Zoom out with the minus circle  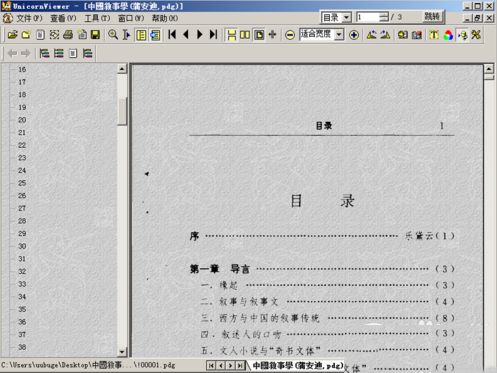290,35
